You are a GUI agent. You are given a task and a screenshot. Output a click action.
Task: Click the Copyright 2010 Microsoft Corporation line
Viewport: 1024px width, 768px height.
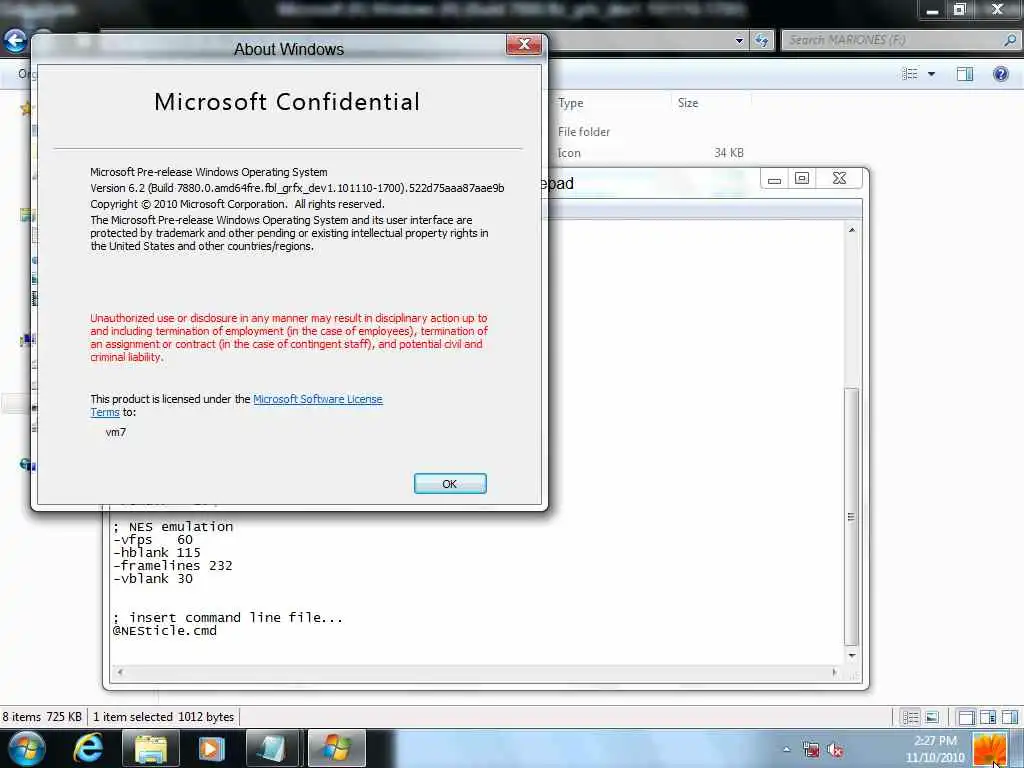pyautogui.click(x=237, y=204)
